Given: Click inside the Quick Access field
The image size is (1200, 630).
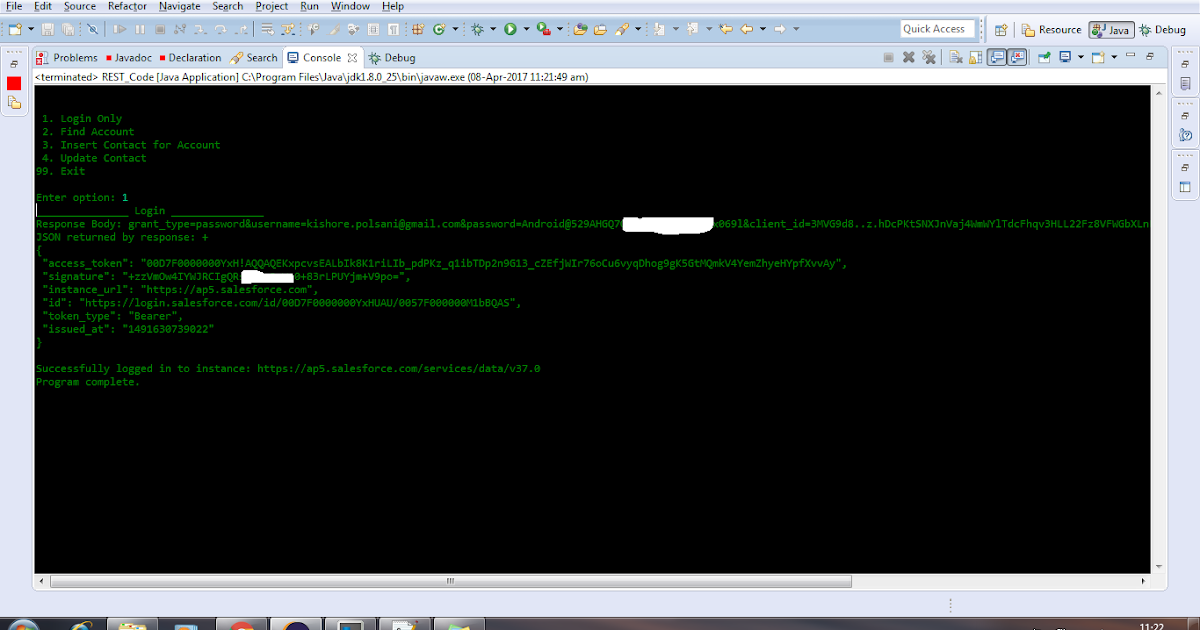Looking at the screenshot, I should point(937,29).
